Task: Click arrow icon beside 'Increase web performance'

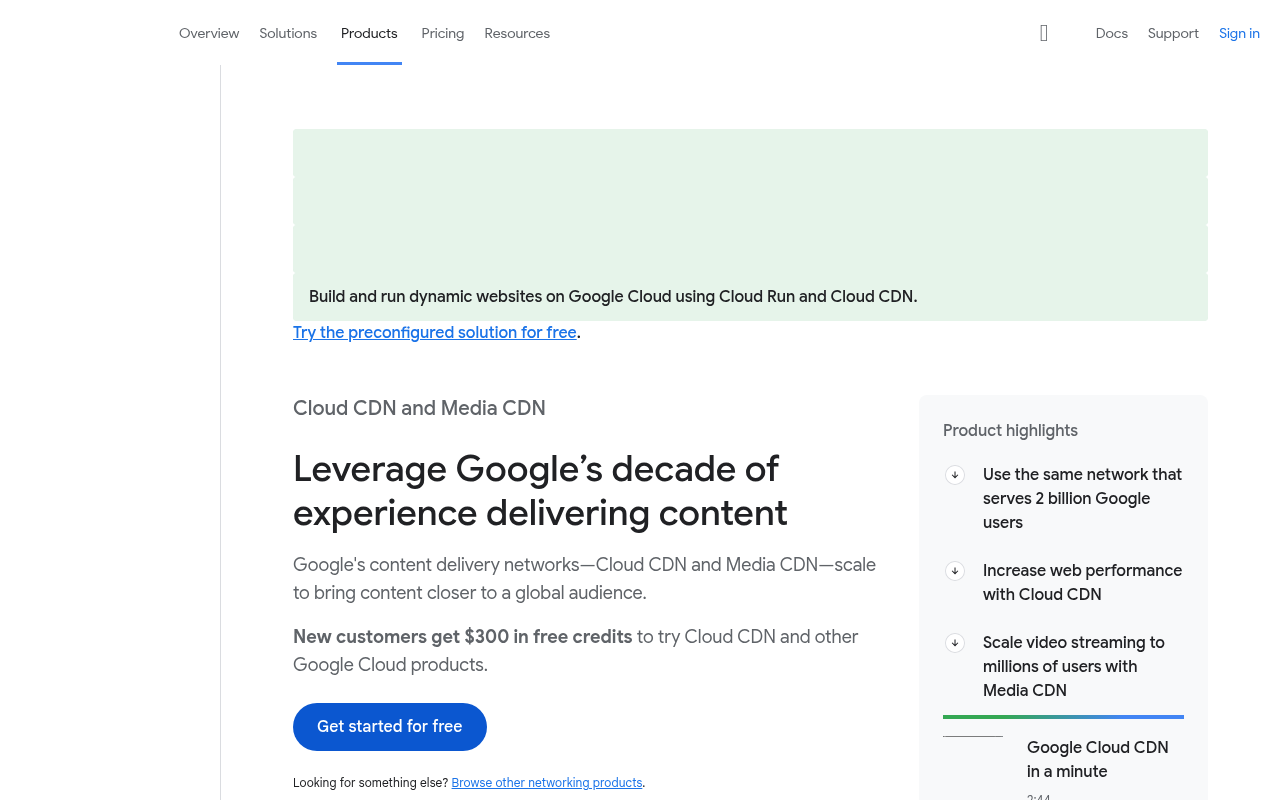Action: tap(955, 571)
